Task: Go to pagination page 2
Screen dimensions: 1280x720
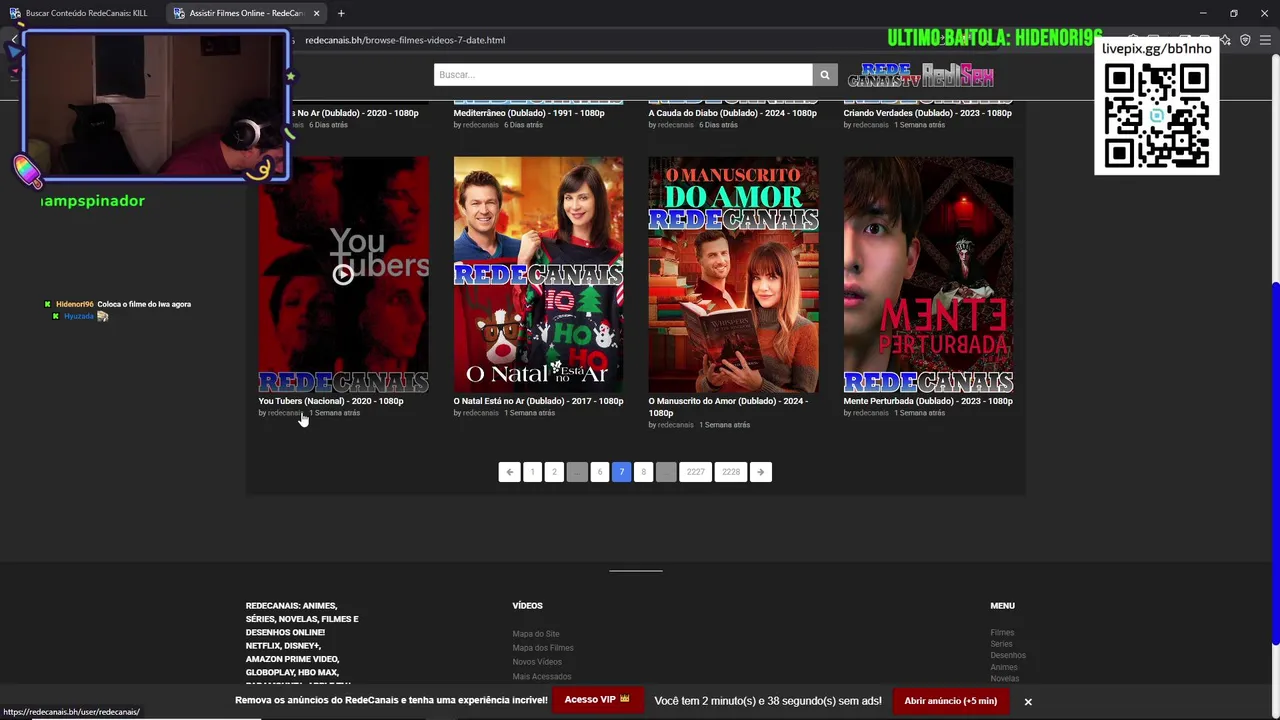Action: pos(554,472)
